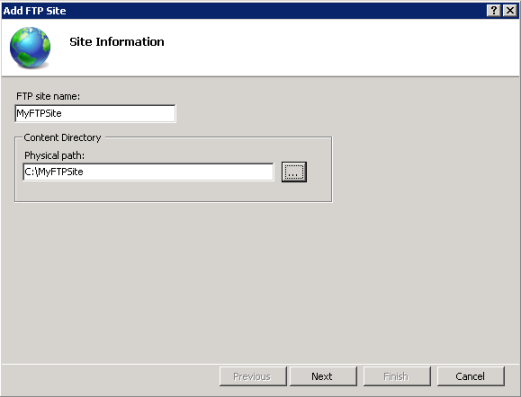This screenshot has height=397, width=521.
Task: Click the disabled Previous button
Action: [x=253, y=376]
